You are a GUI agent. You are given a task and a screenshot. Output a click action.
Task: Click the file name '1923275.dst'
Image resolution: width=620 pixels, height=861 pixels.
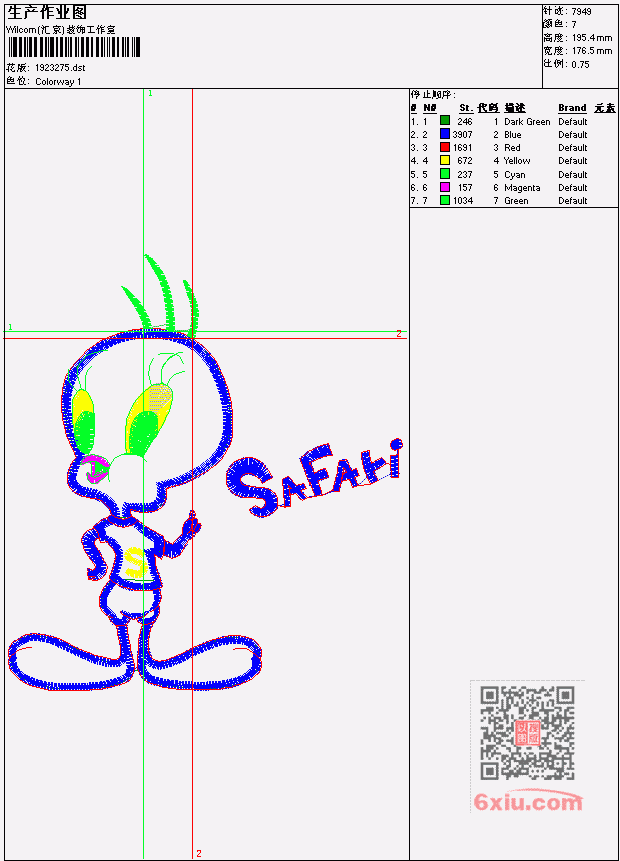tap(60, 68)
